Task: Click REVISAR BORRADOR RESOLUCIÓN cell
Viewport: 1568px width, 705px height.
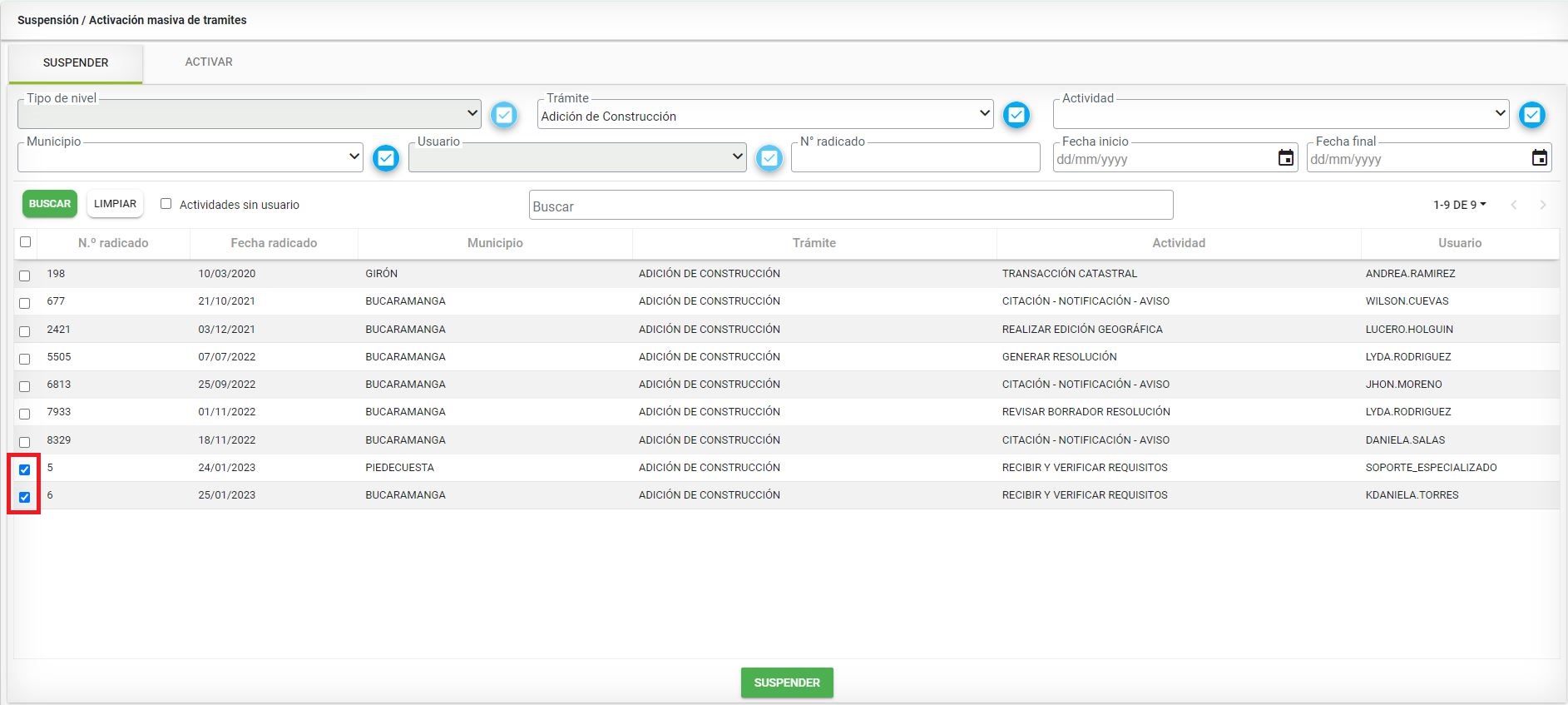Action: [1086, 412]
